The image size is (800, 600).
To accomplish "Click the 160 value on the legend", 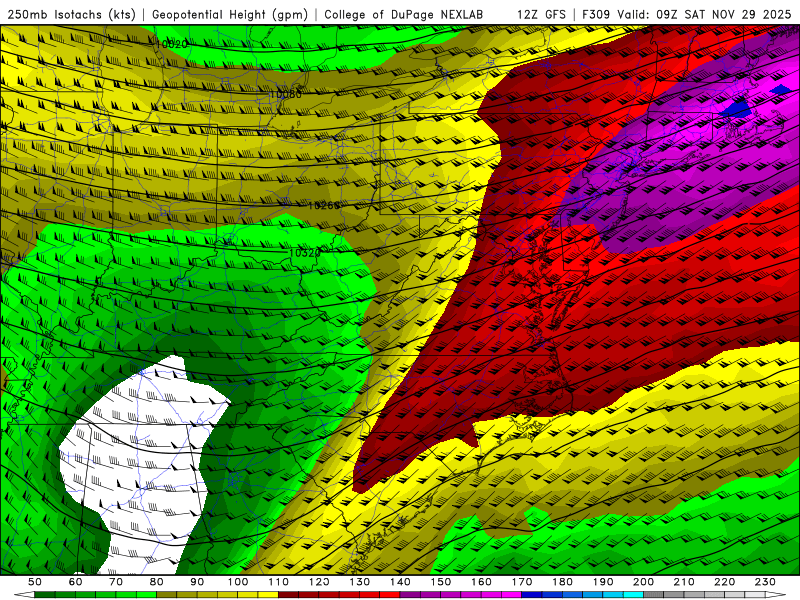I will point(481,582).
